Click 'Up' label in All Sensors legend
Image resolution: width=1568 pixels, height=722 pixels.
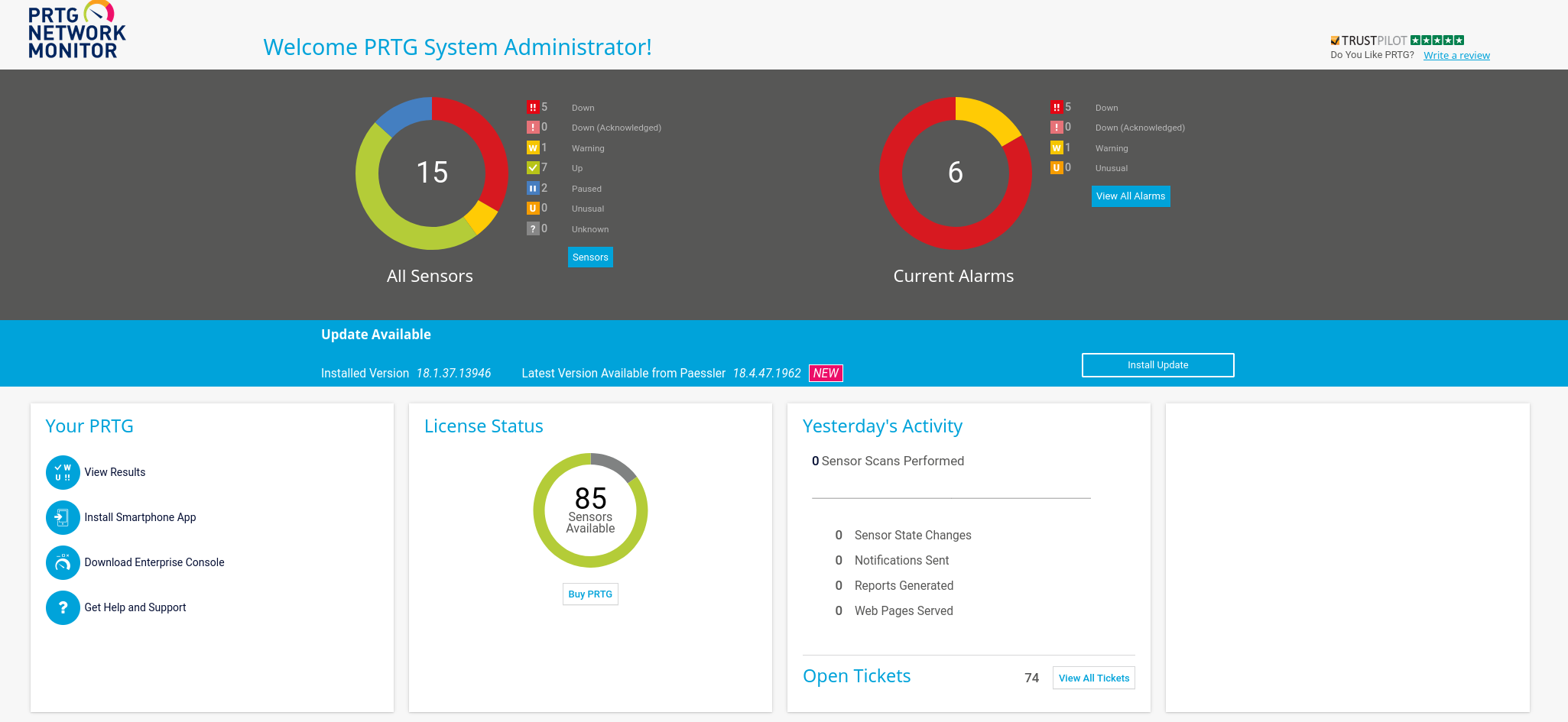pos(577,169)
